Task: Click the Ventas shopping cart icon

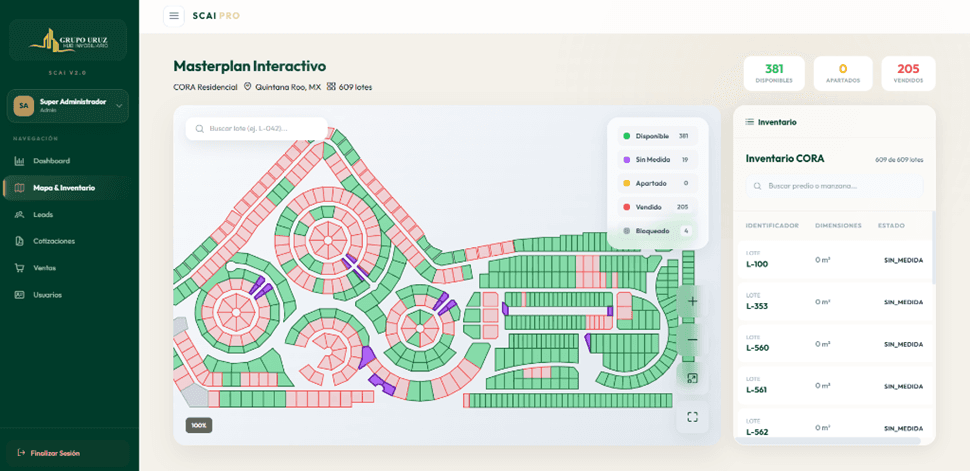Action: pyautogui.click(x=20, y=268)
